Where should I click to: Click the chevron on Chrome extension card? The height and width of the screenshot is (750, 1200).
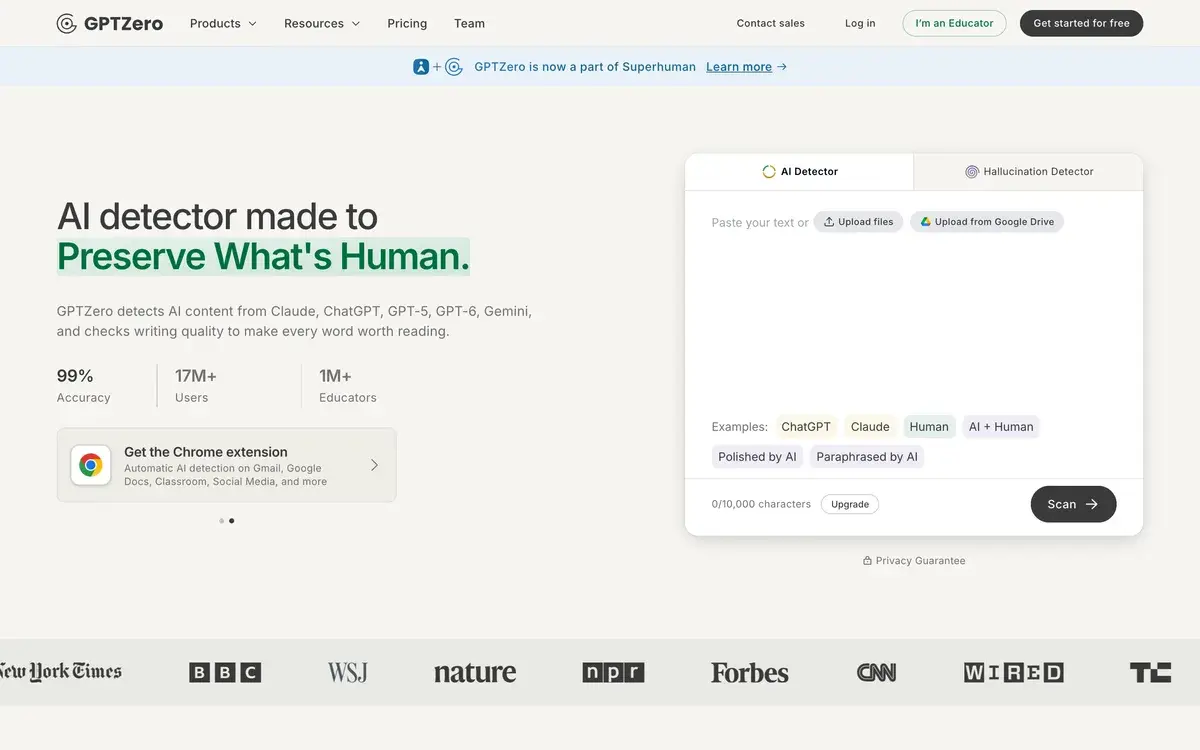coord(374,465)
